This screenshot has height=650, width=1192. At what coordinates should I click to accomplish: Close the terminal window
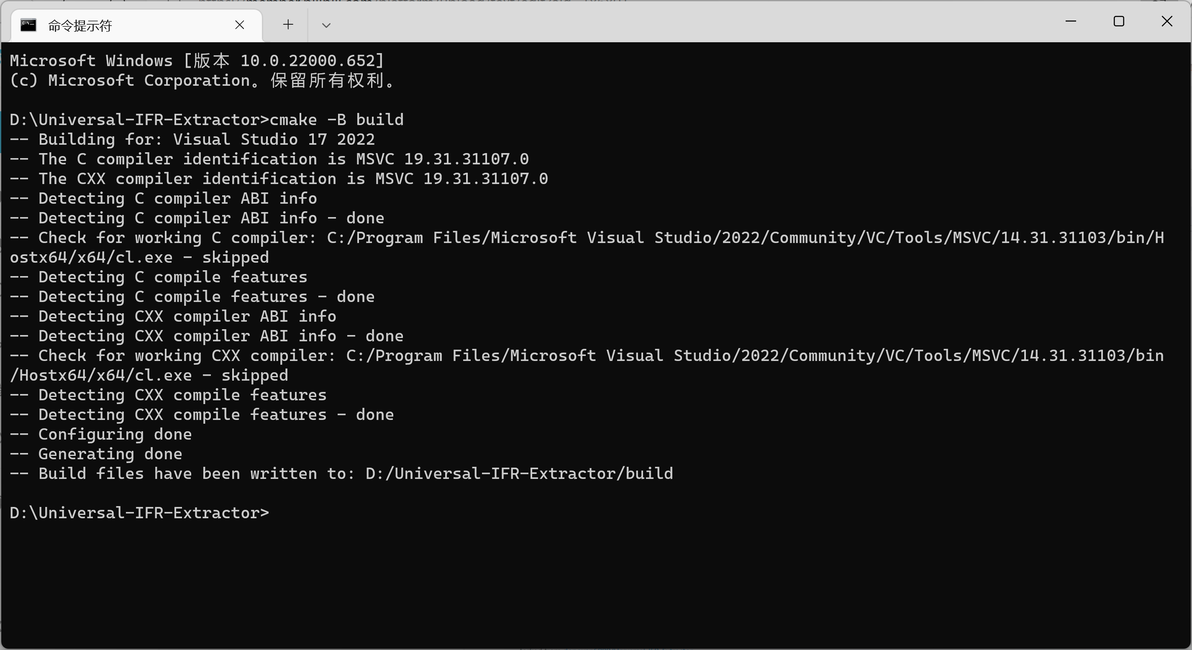(1166, 21)
